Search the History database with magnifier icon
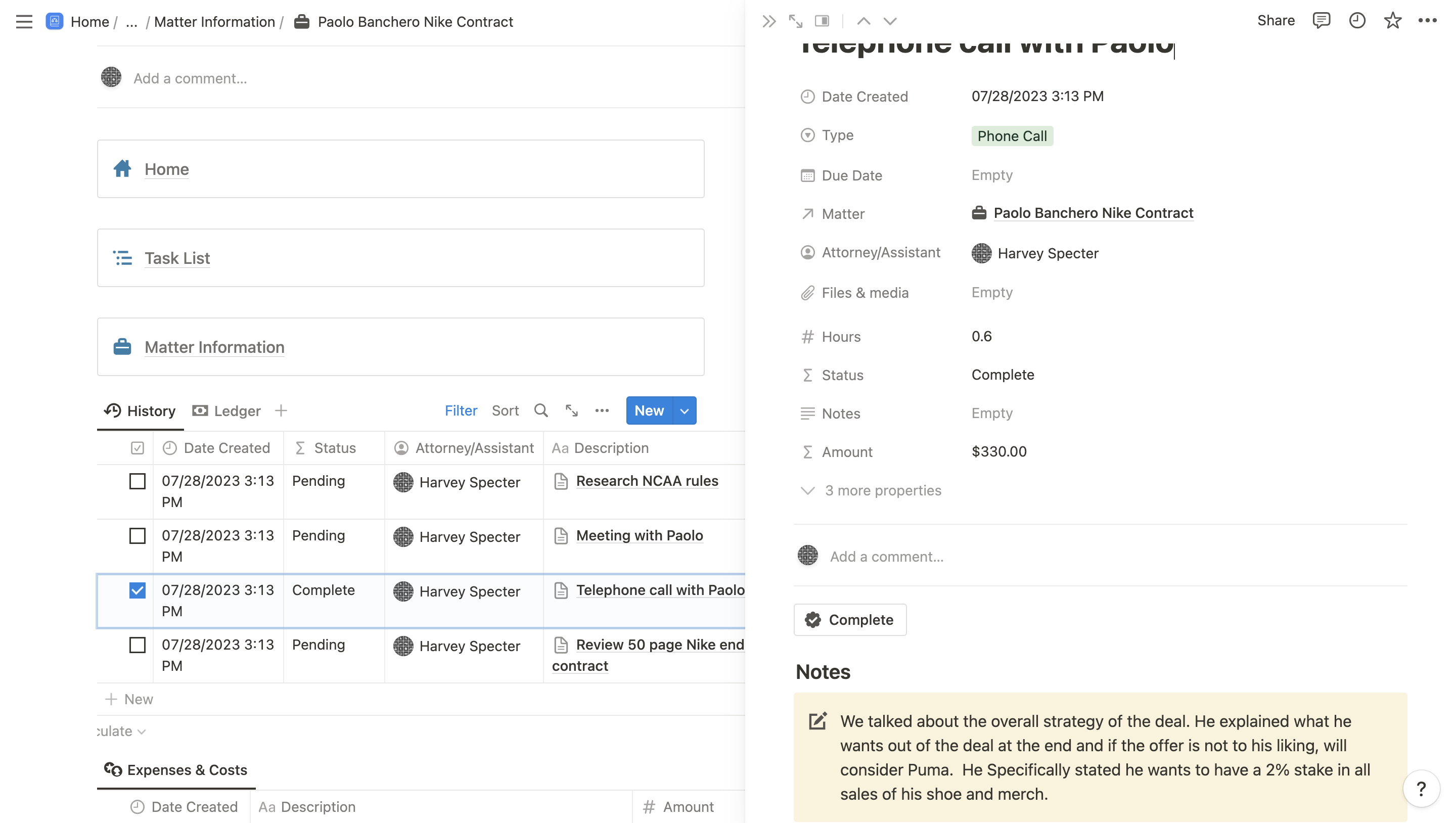This screenshot has height=823, width=1456. click(x=541, y=410)
